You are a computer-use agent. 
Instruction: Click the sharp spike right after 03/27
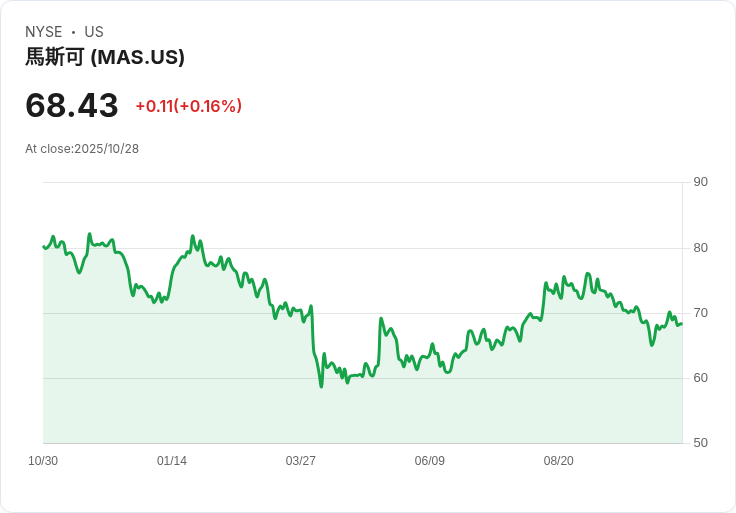[381, 319]
